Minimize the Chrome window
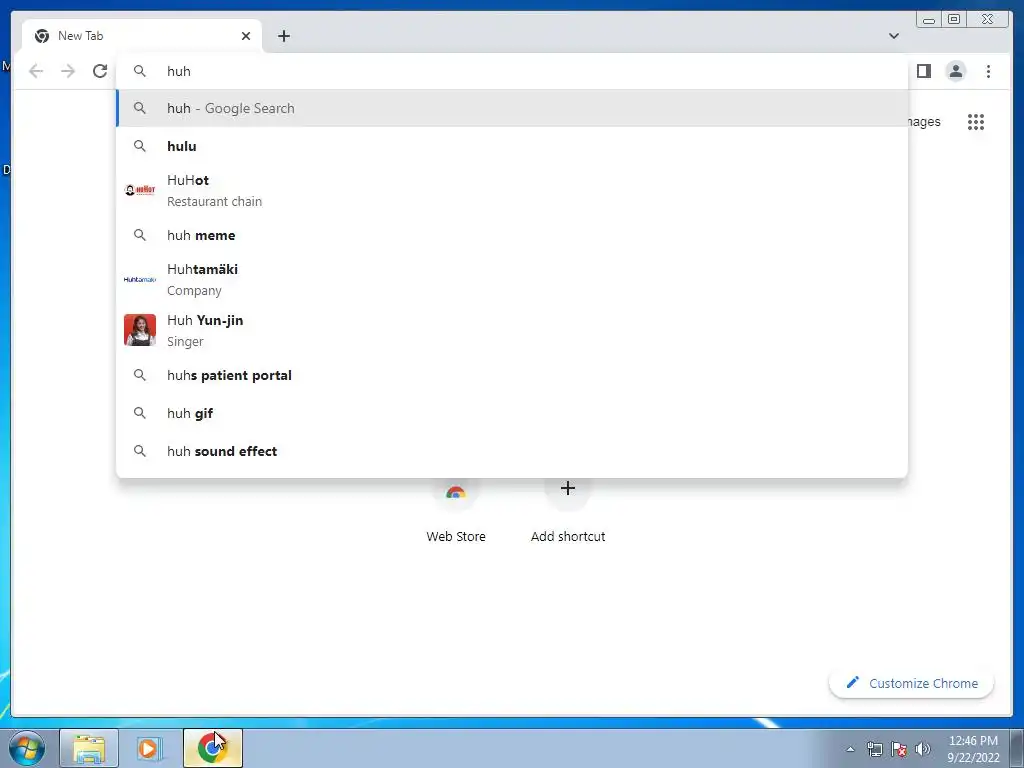 point(929,19)
